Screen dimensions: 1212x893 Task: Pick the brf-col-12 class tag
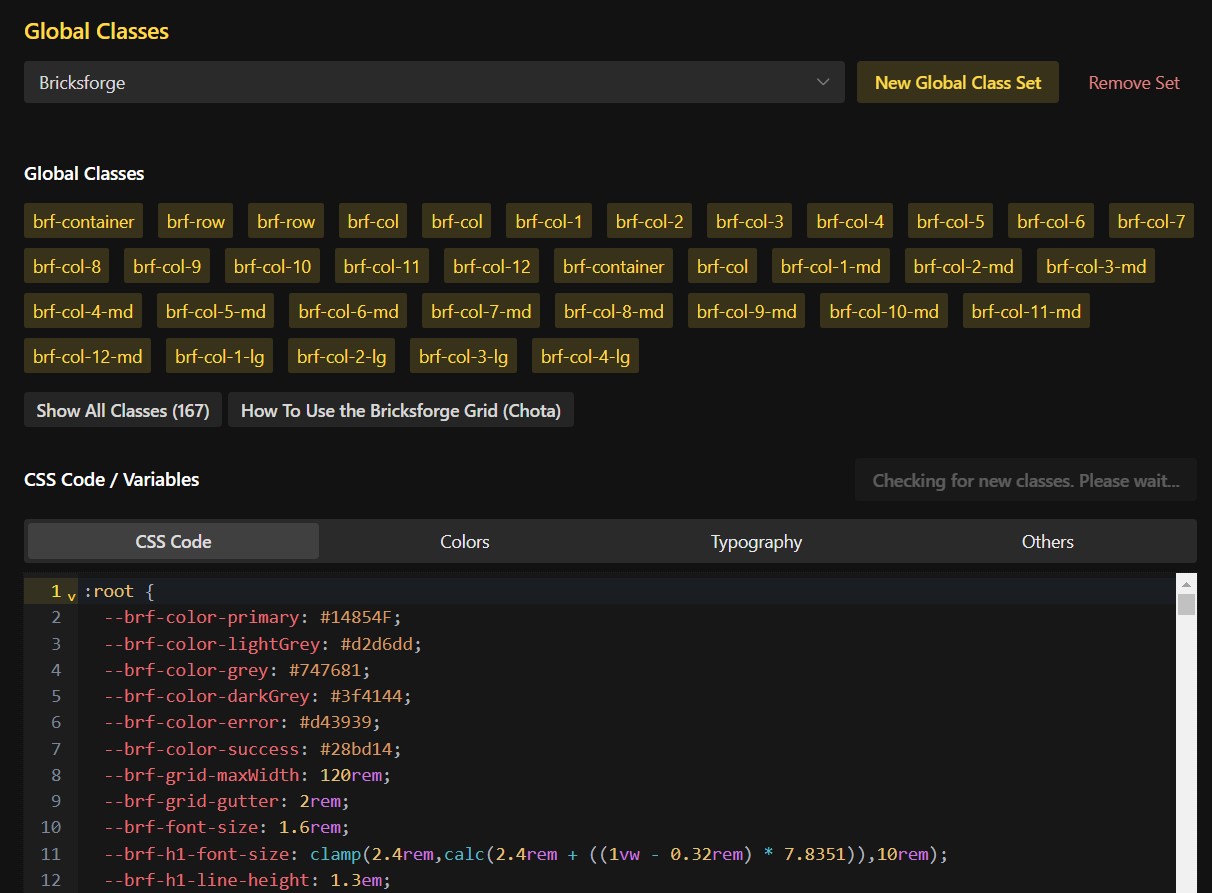(491, 266)
